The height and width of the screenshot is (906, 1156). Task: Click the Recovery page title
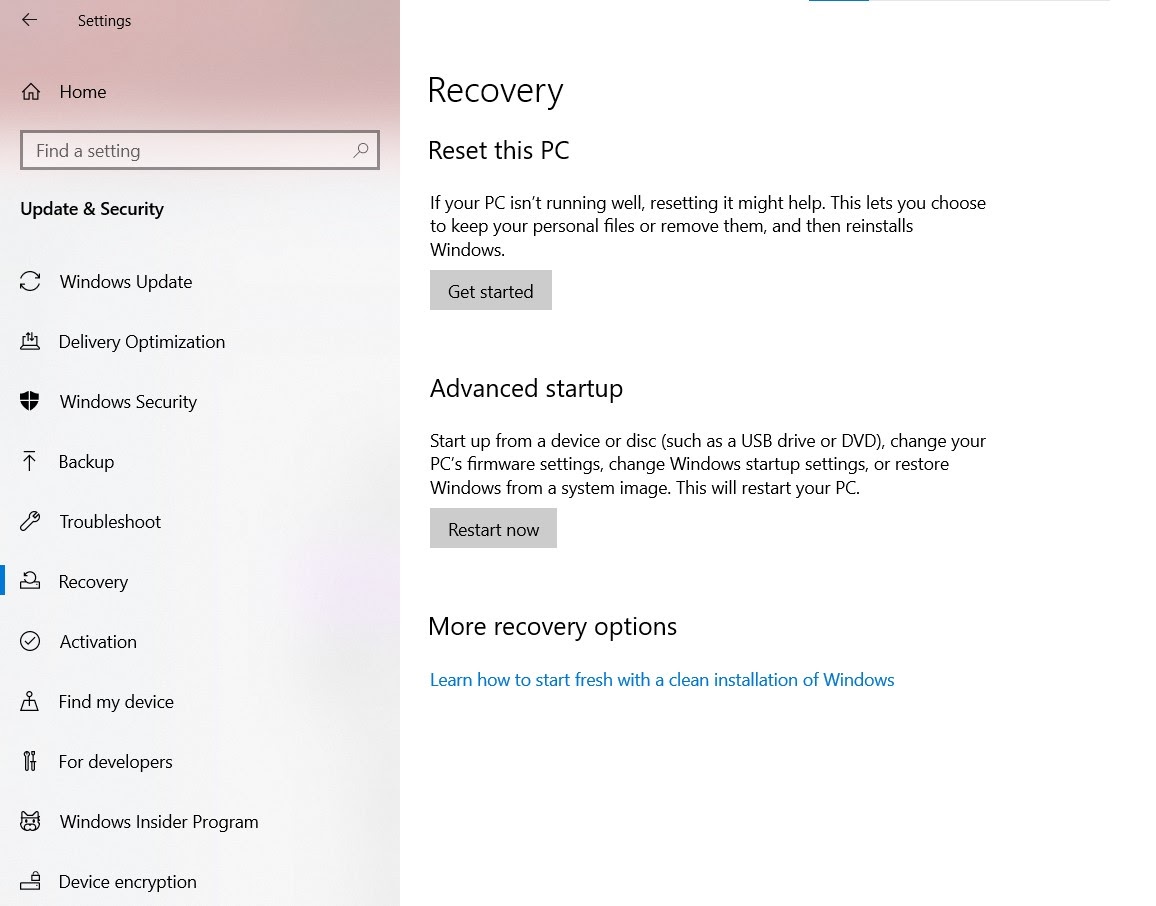pyautogui.click(x=495, y=91)
